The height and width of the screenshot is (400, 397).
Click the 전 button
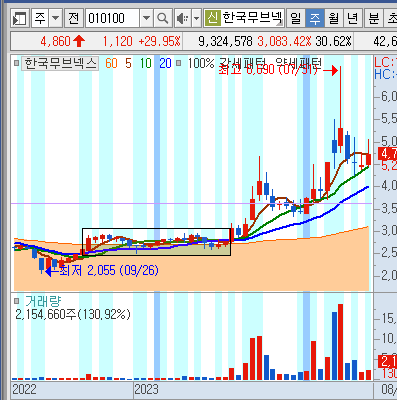click(74, 18)
